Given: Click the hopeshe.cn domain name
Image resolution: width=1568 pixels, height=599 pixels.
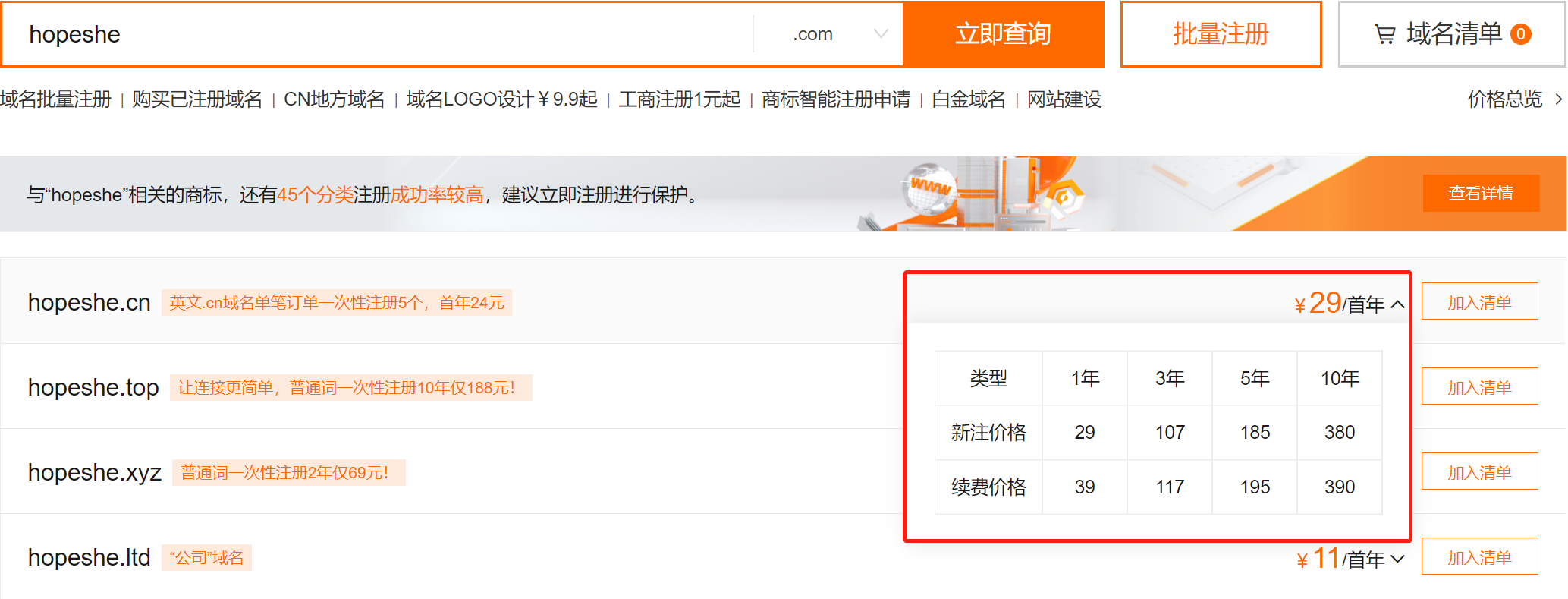Looking at the screenshot, I should tap(90, 302).
